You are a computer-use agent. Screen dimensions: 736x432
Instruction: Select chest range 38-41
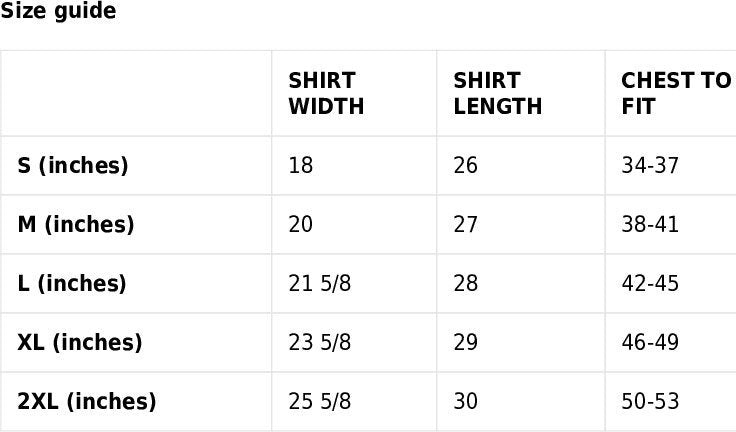[650, 224]
